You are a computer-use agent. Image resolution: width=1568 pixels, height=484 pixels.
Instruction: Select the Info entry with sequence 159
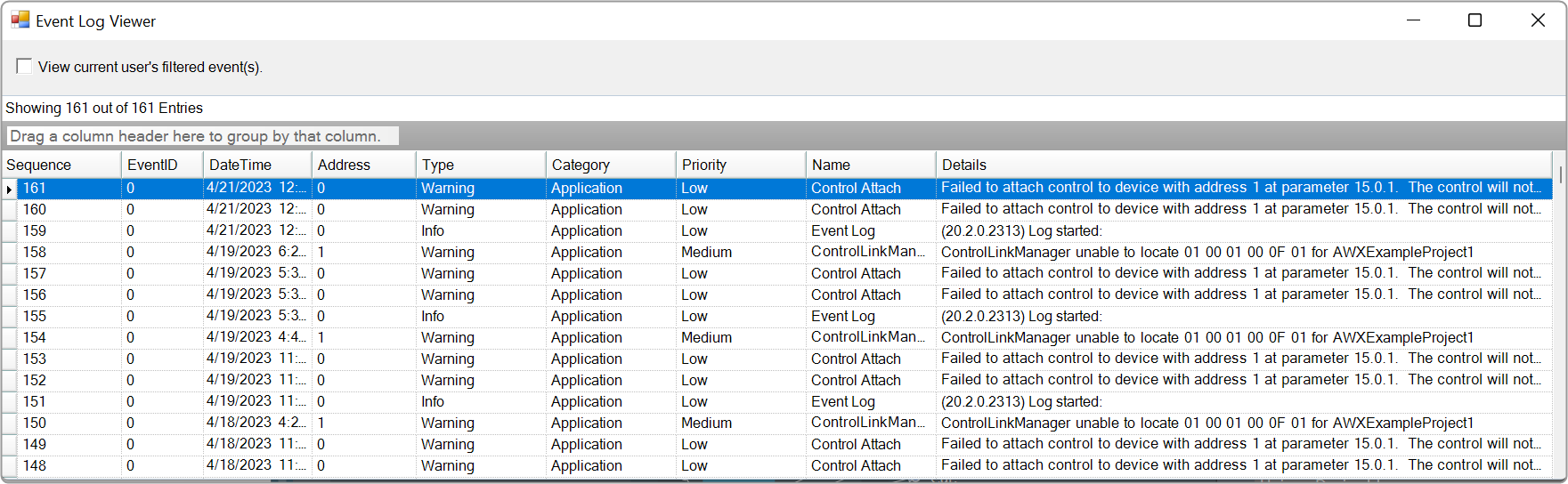click(x=778, y=231)
